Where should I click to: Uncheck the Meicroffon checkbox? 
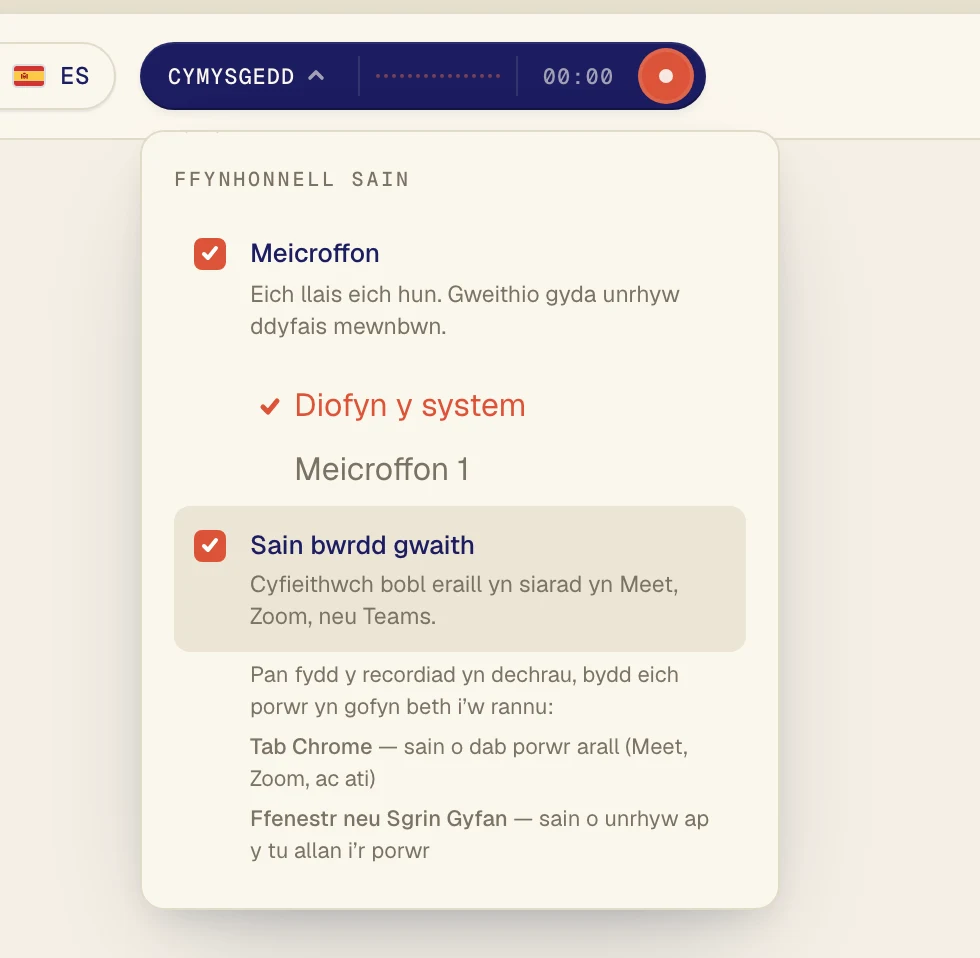pos(210,254)
